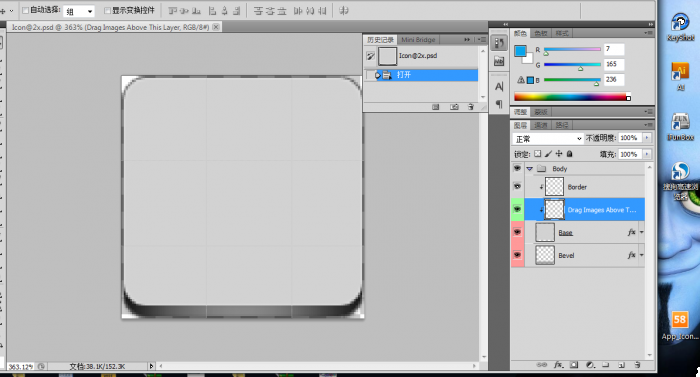Switch to the Swatches tab
The height and width of the screenshot is (377, 700).
point(541,33)
